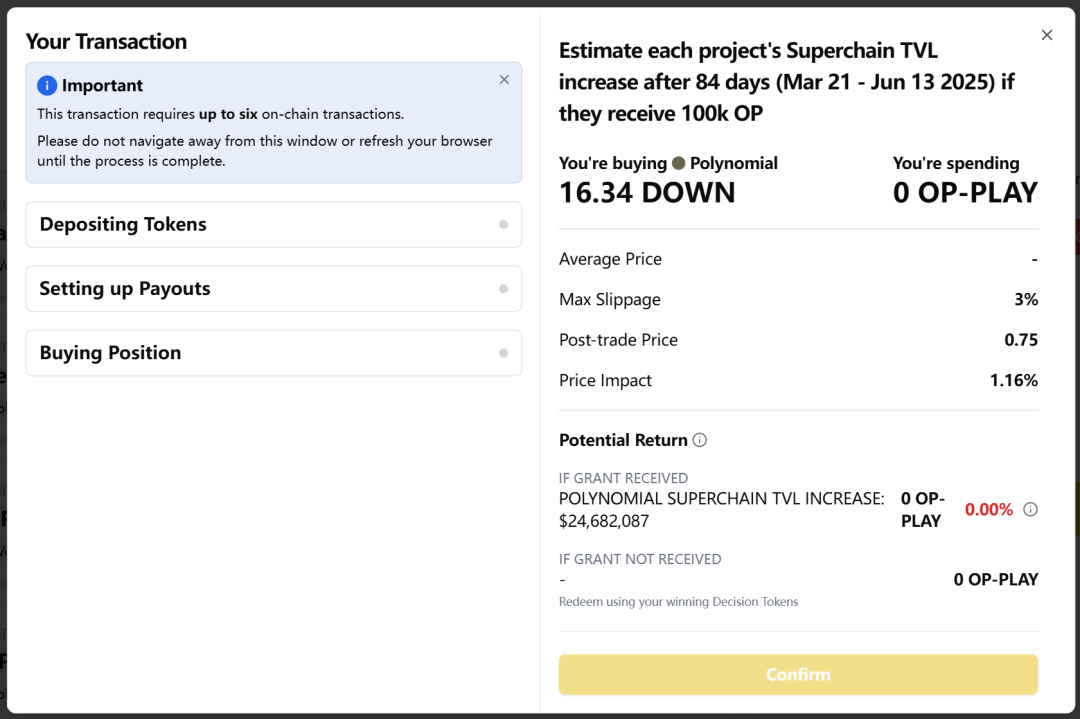Click the Potential Return info icon
This screenshot has width=1080, height=719.
pos(700,440)
